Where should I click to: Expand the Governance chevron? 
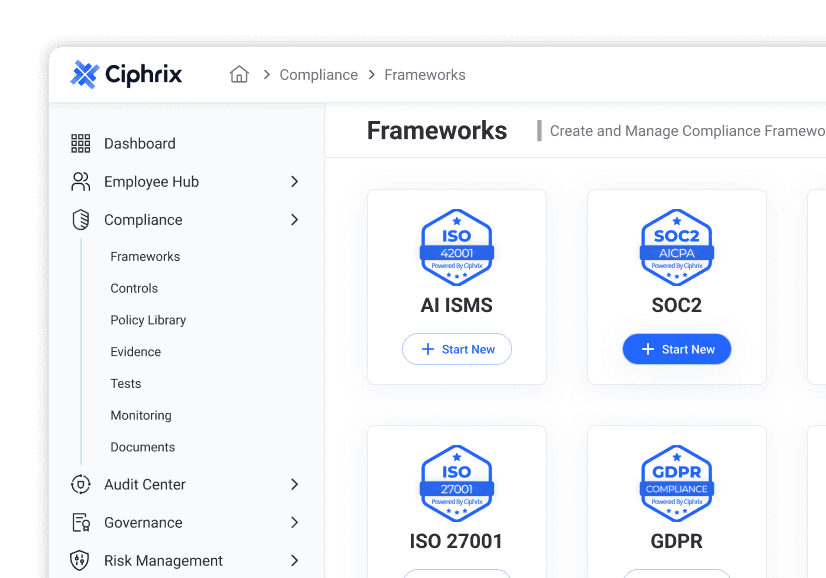tap(294, 523)
